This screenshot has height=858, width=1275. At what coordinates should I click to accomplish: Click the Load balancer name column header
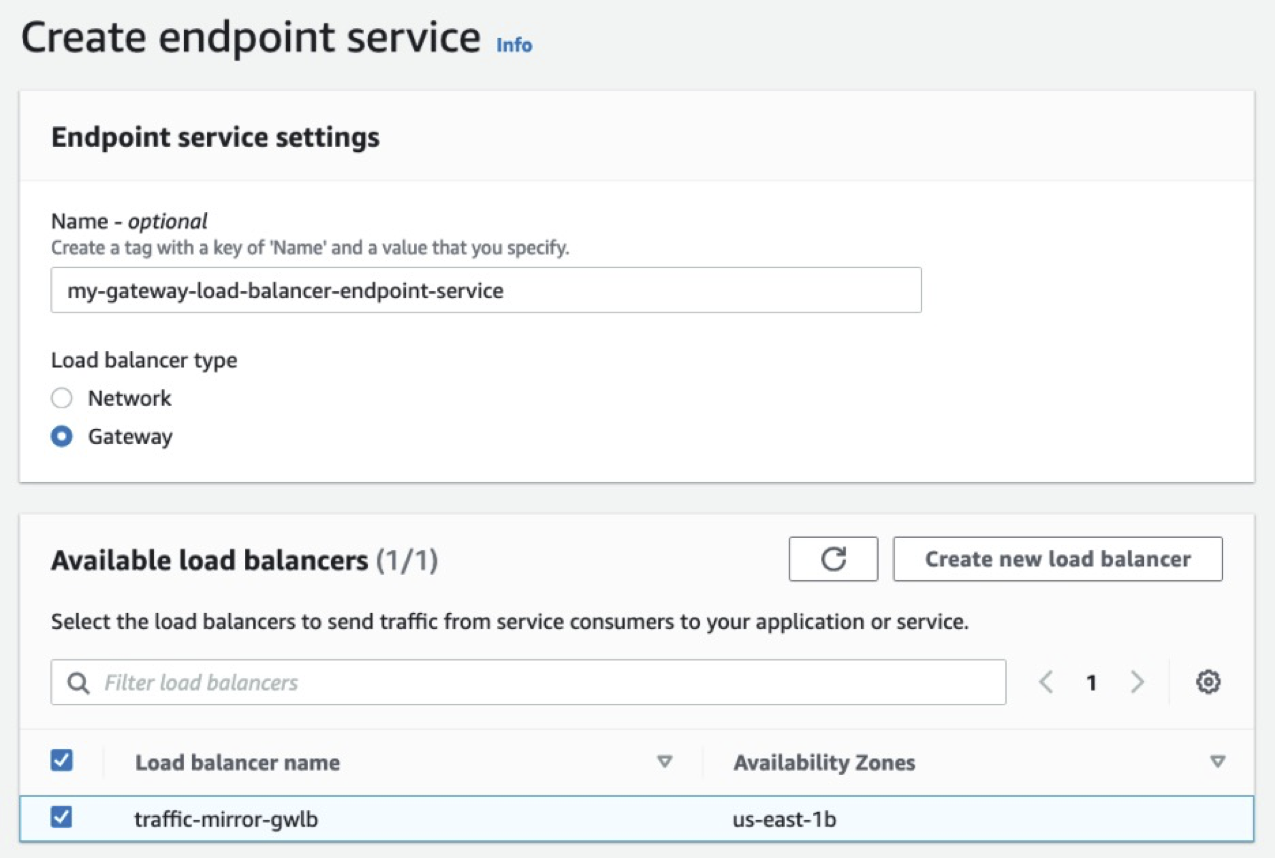pos(236,762)
